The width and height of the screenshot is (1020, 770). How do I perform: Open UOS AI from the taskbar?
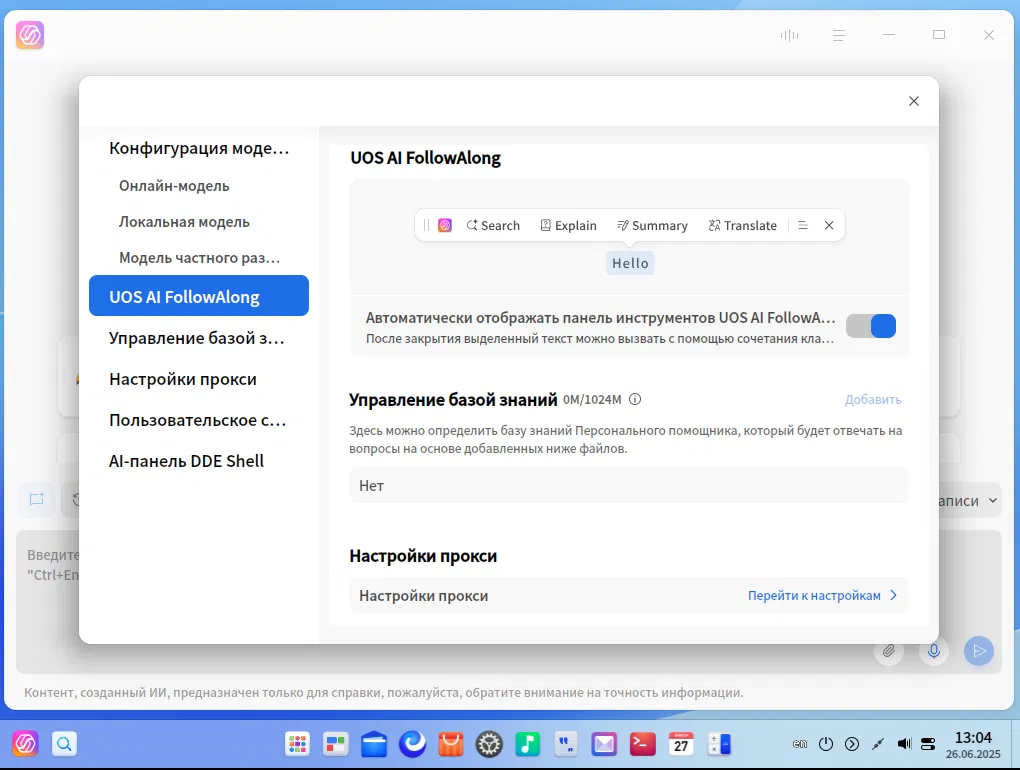point(25,743)
